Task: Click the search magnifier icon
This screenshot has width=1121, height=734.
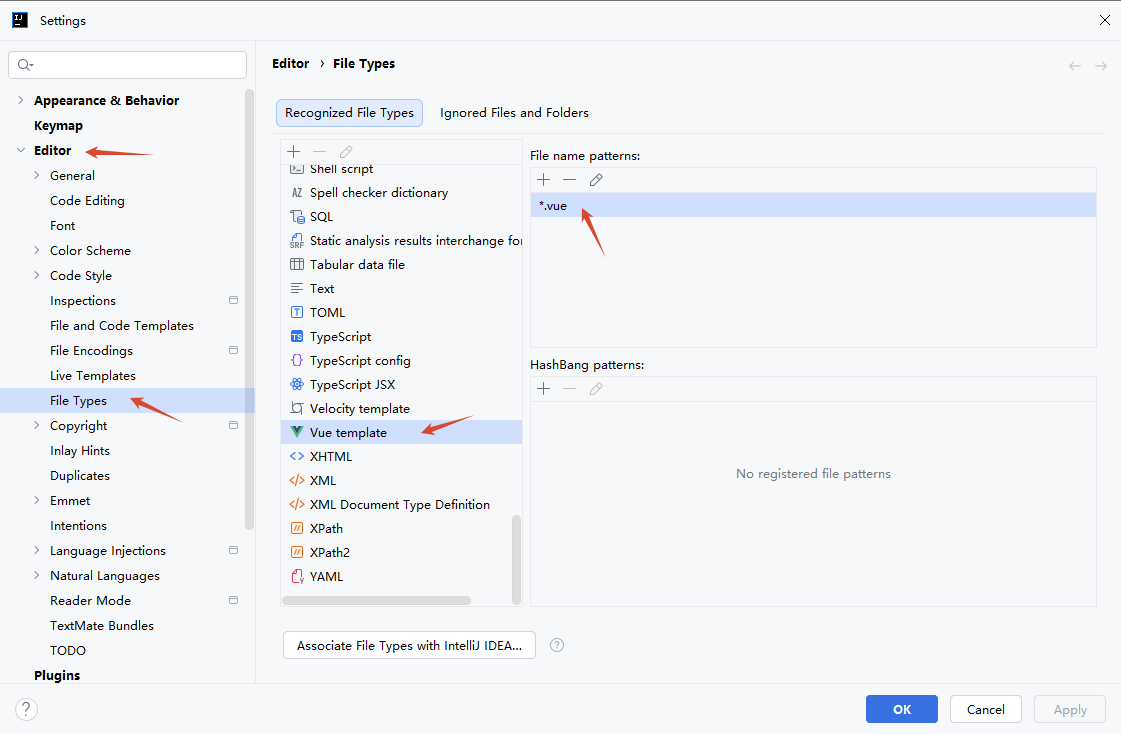Action: point(25,65)
